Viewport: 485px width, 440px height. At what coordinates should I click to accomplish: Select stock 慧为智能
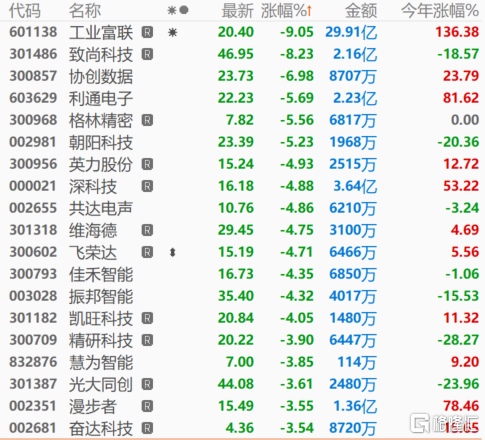[x=101, y=362]
